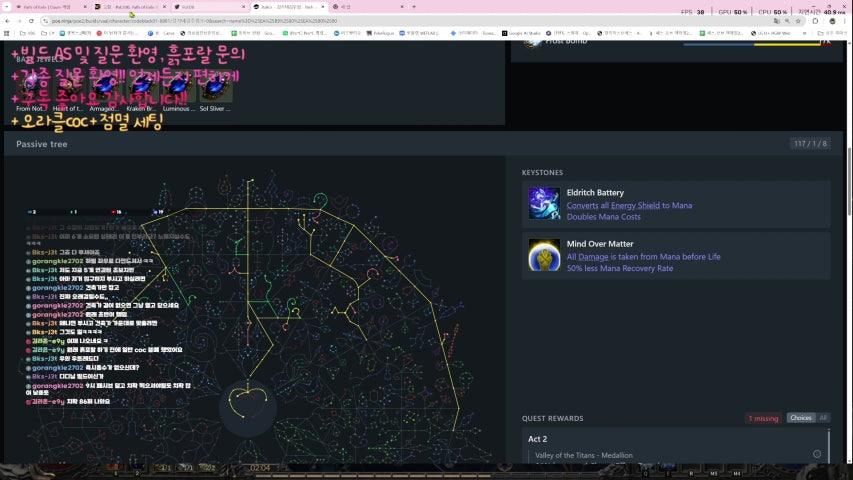Click the '1 missing' quest rewards badge

point(763,418)
